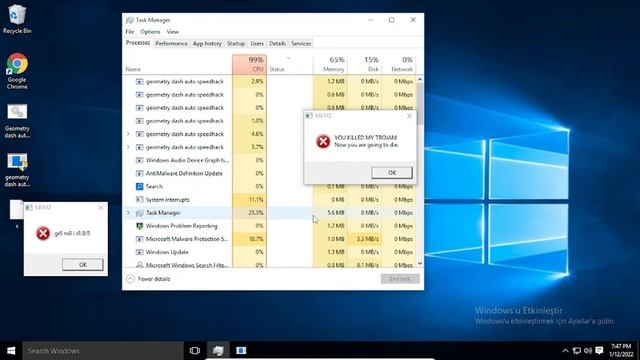Sort processes by the CPU column
This screenshot has height=360, width=640.
tap(249, 64)
